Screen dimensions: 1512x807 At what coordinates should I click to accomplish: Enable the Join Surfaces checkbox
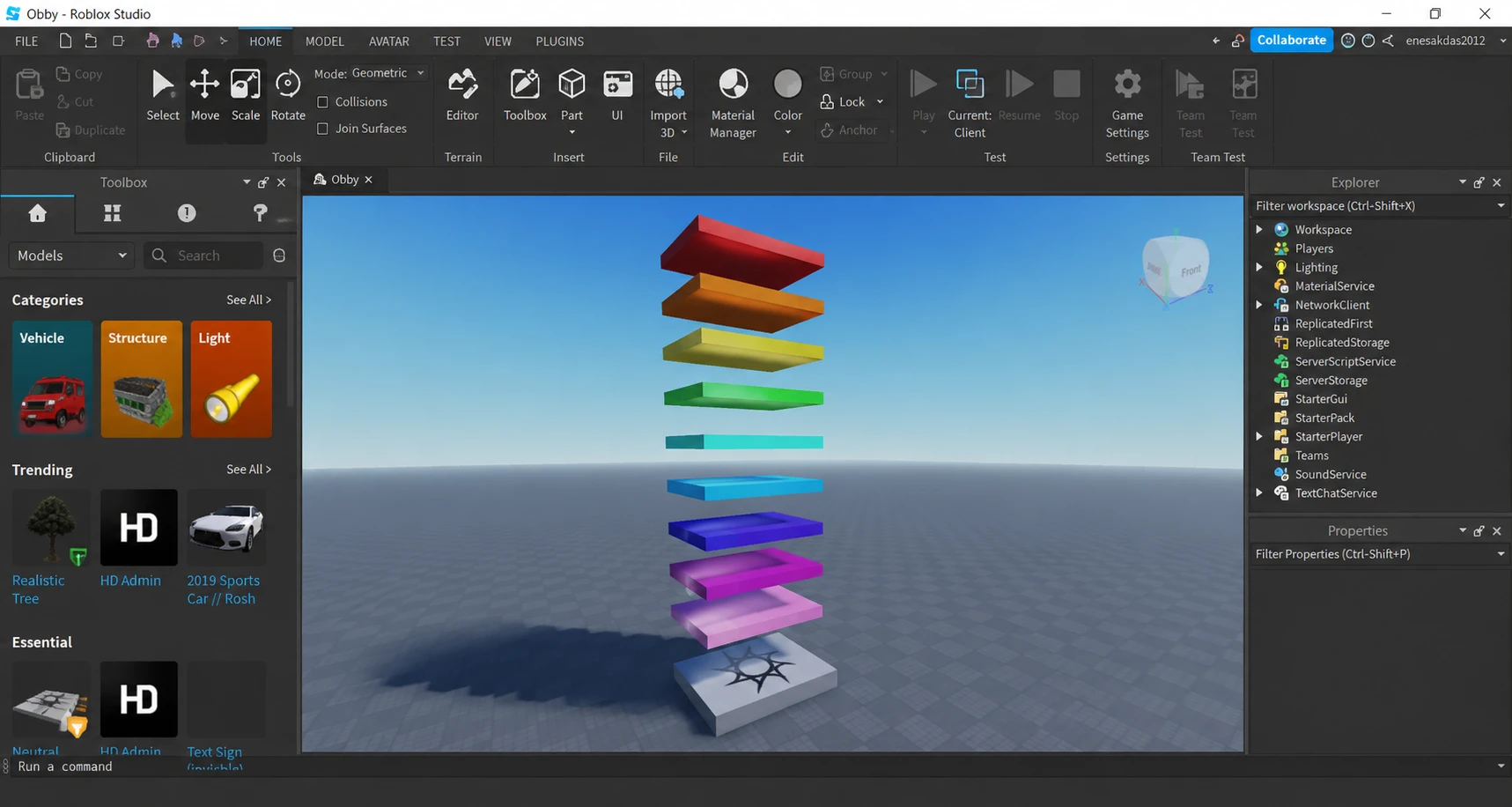point(322,129)
